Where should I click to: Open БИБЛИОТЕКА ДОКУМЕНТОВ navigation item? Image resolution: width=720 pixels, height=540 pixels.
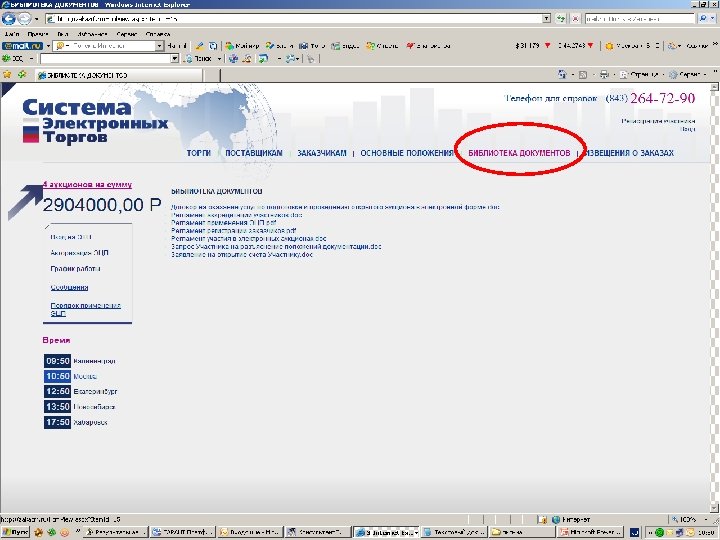(x=519, y=153)
